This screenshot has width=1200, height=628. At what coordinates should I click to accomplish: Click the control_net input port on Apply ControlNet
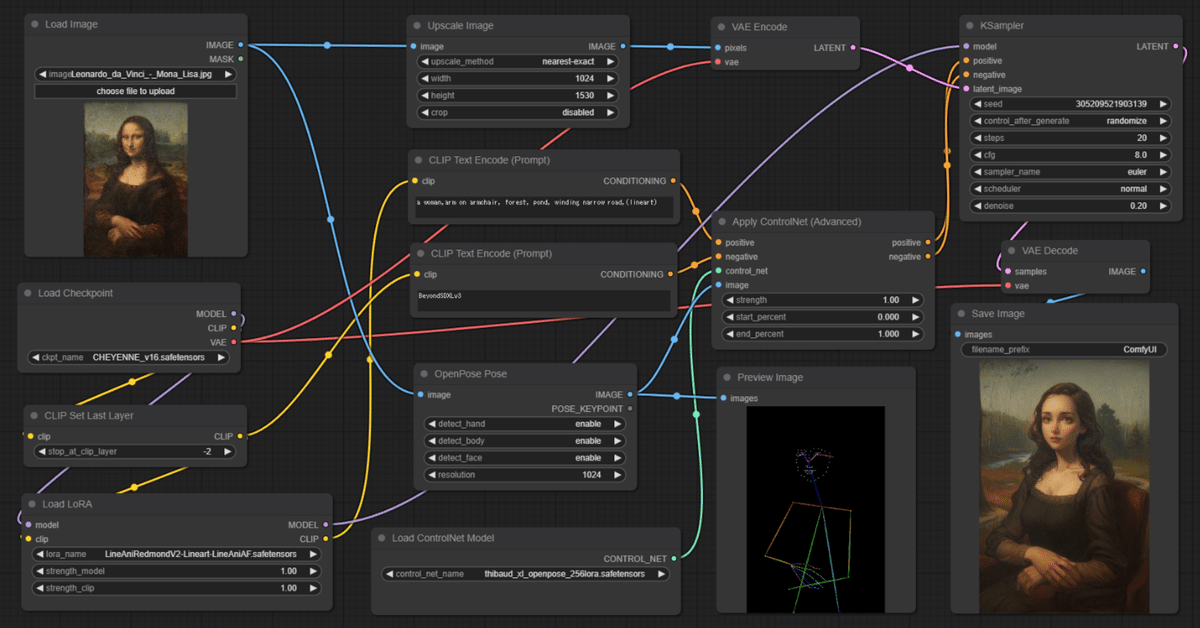719,271
